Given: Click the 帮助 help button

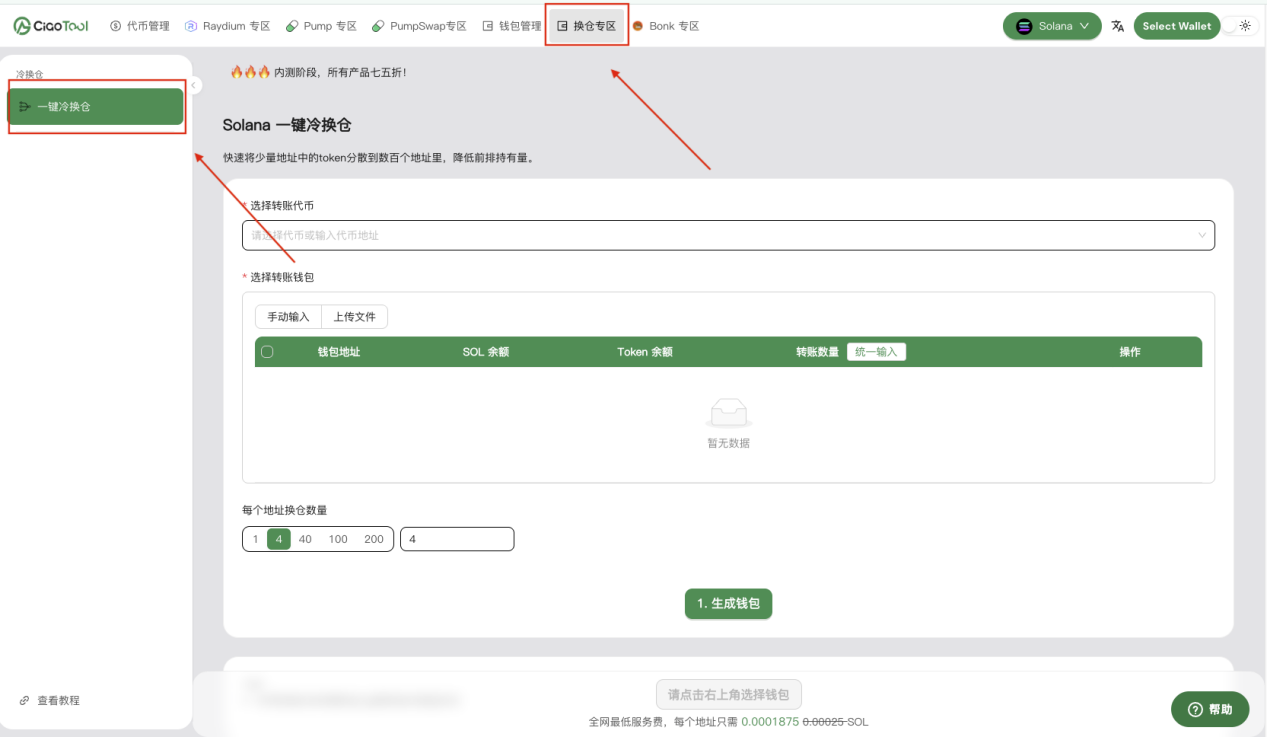Looking at the screenshot, I should pyautogui.click(x=1210, y=709).
